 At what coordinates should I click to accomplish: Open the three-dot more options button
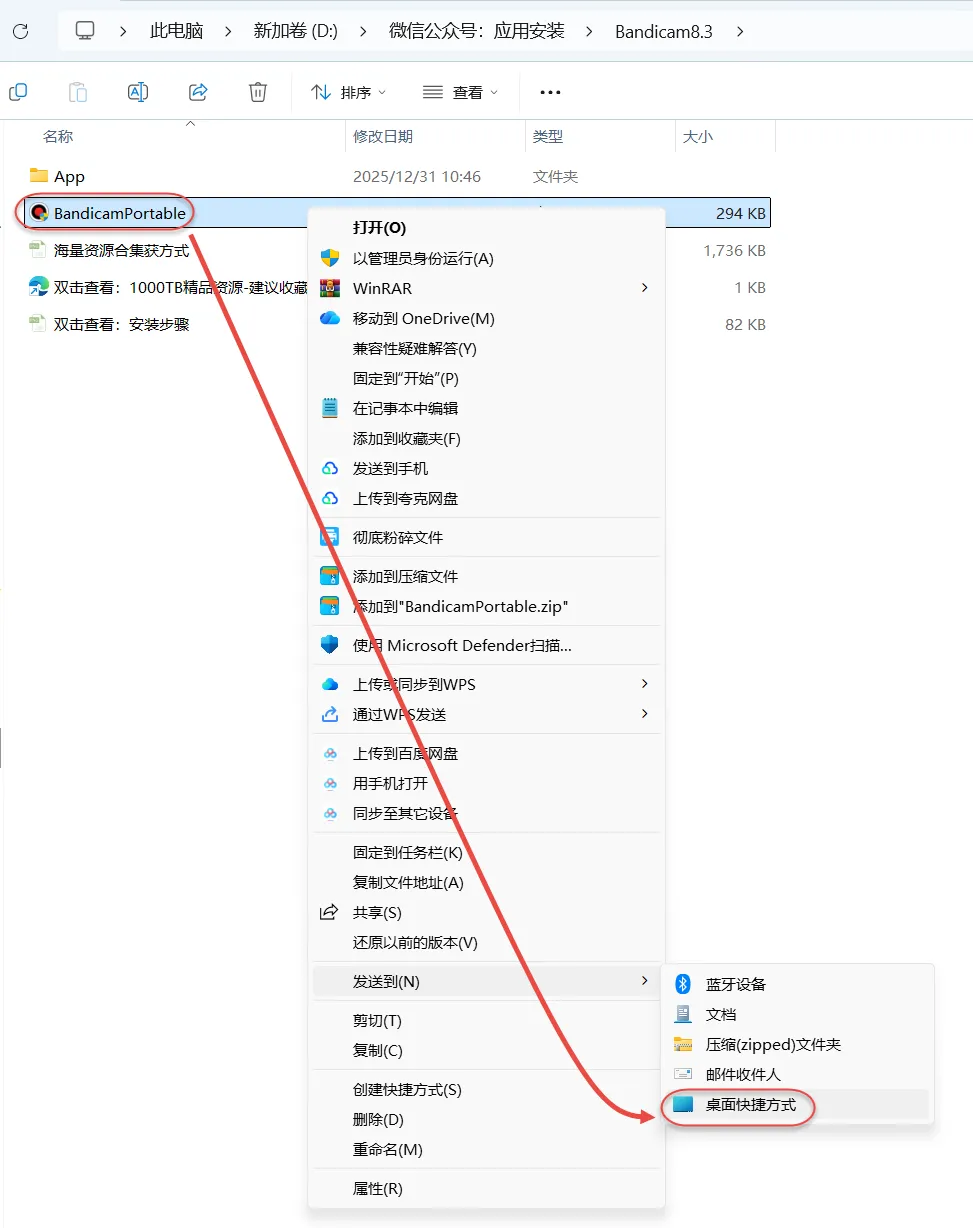pyautogui.click(x=550, y=92)
